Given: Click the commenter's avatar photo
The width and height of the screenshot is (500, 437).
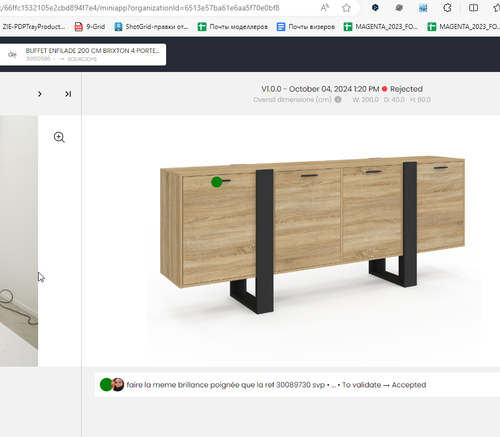Looking at the screenshot, I should point(118,385).
